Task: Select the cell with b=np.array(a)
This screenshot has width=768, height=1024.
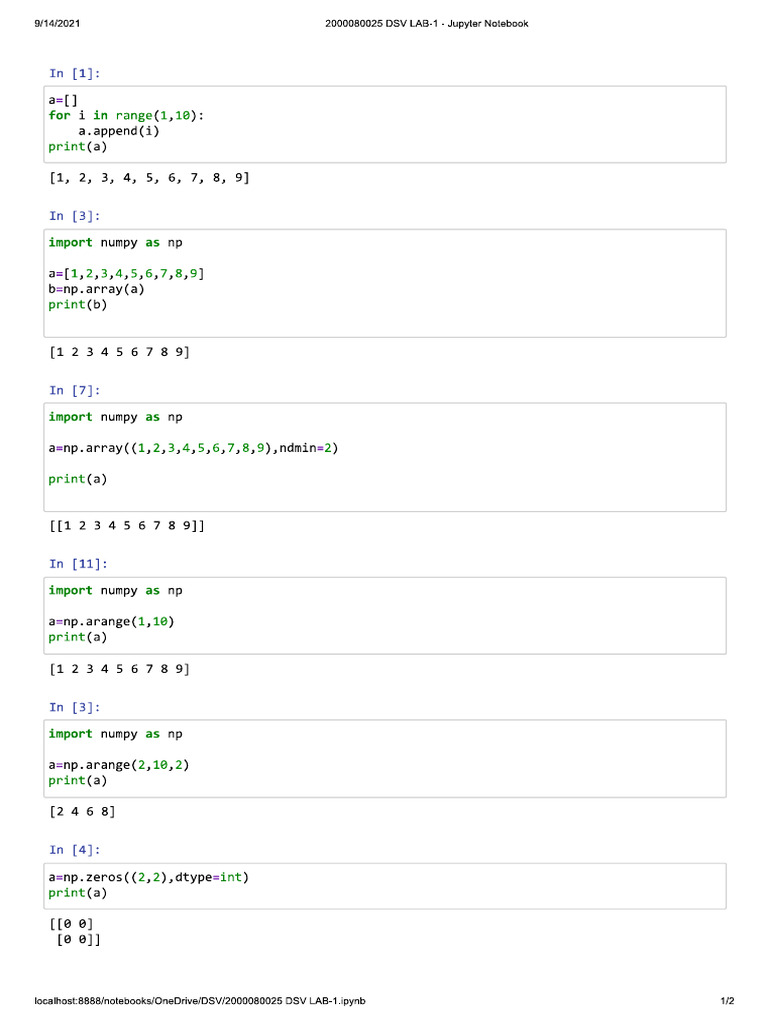Action: pos(385,282)
